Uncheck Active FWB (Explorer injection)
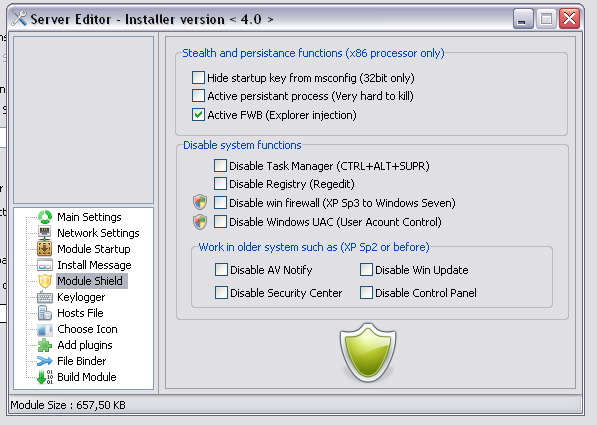The image size is (597, 425). click(x=198, y=115)
